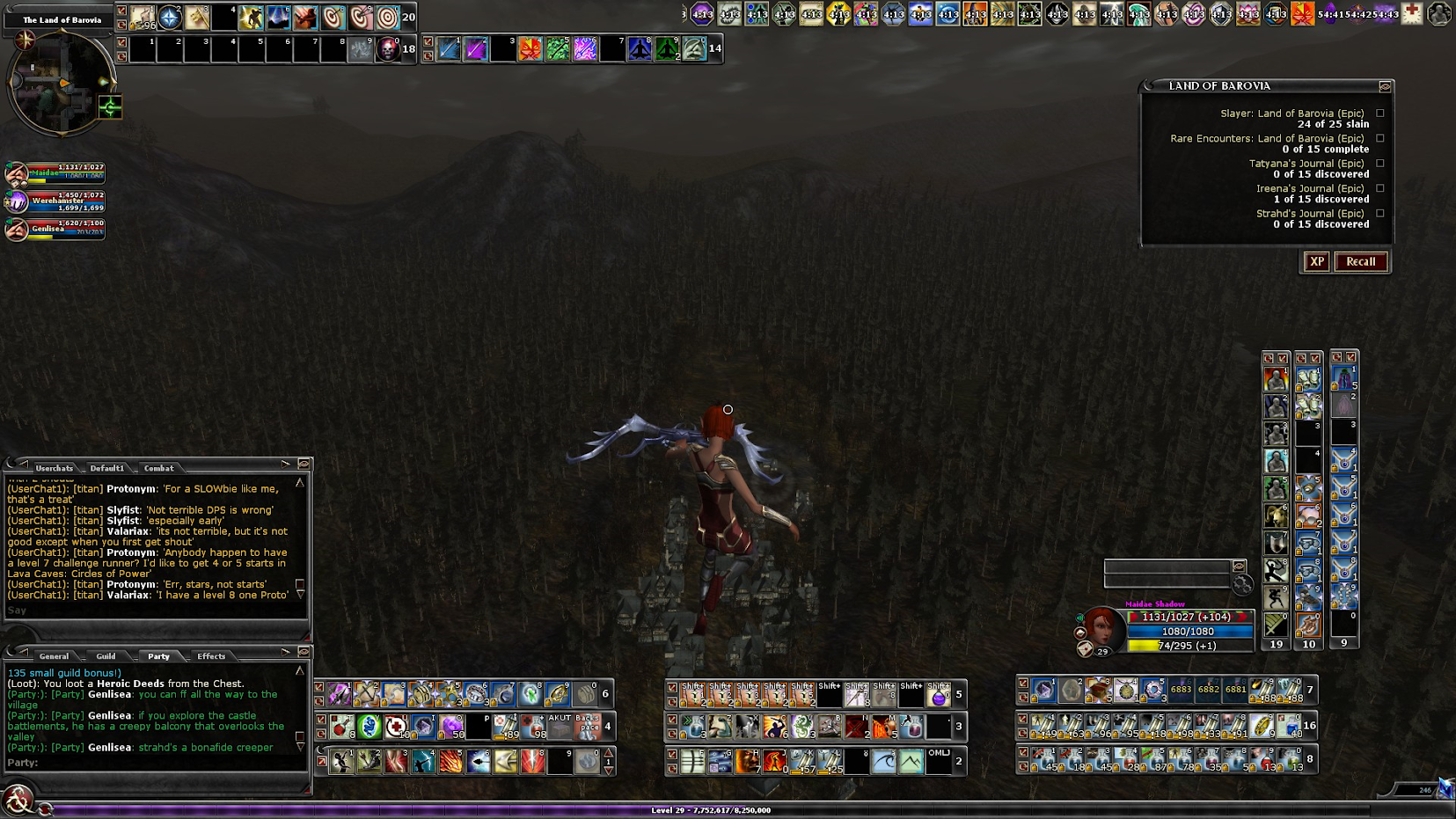Toggle the Slayer: Land of Barovia checkbox

click(1380, 113)
